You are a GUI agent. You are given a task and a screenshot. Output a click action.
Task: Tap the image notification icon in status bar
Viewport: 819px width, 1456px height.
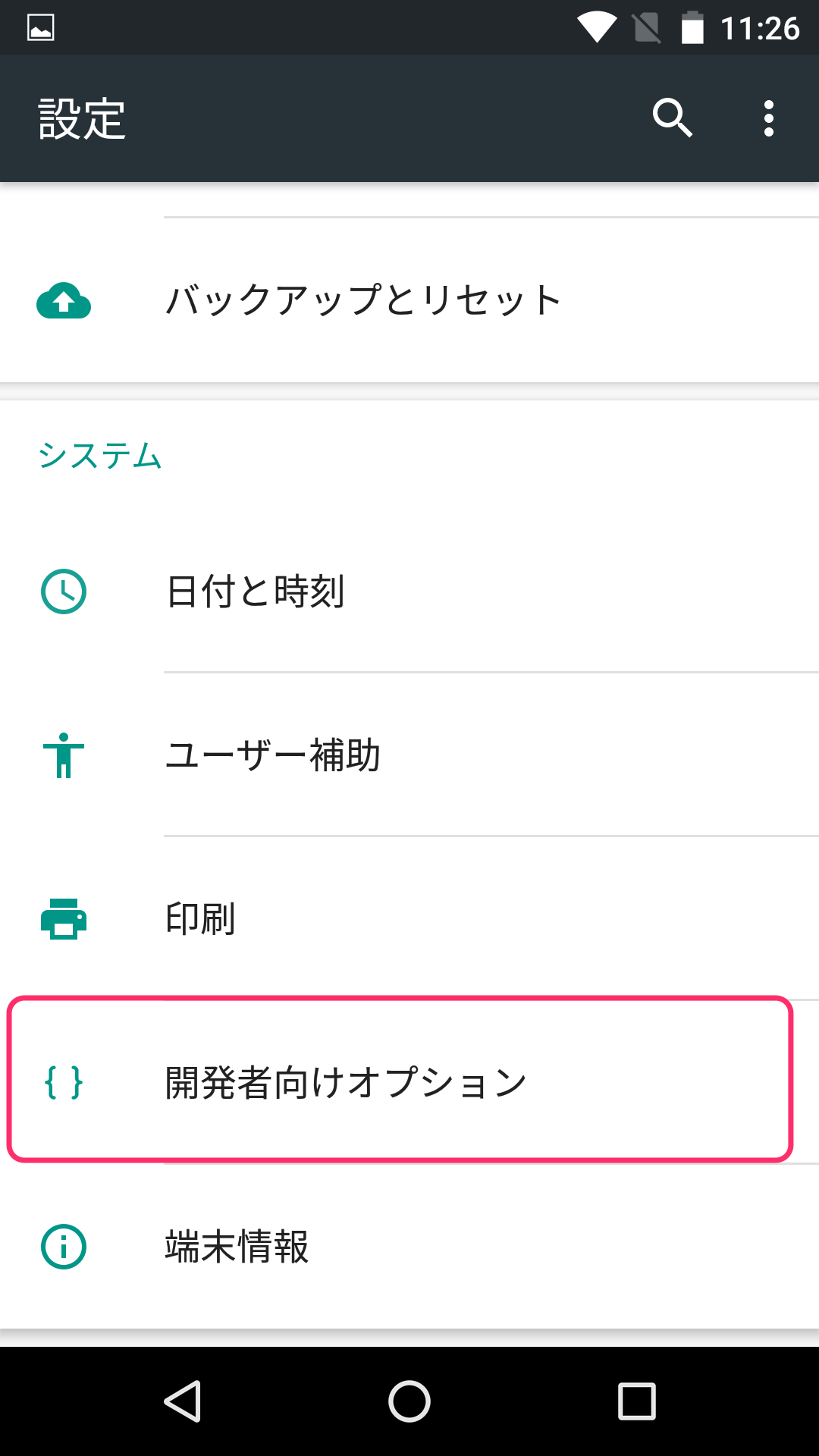(40, 28)
